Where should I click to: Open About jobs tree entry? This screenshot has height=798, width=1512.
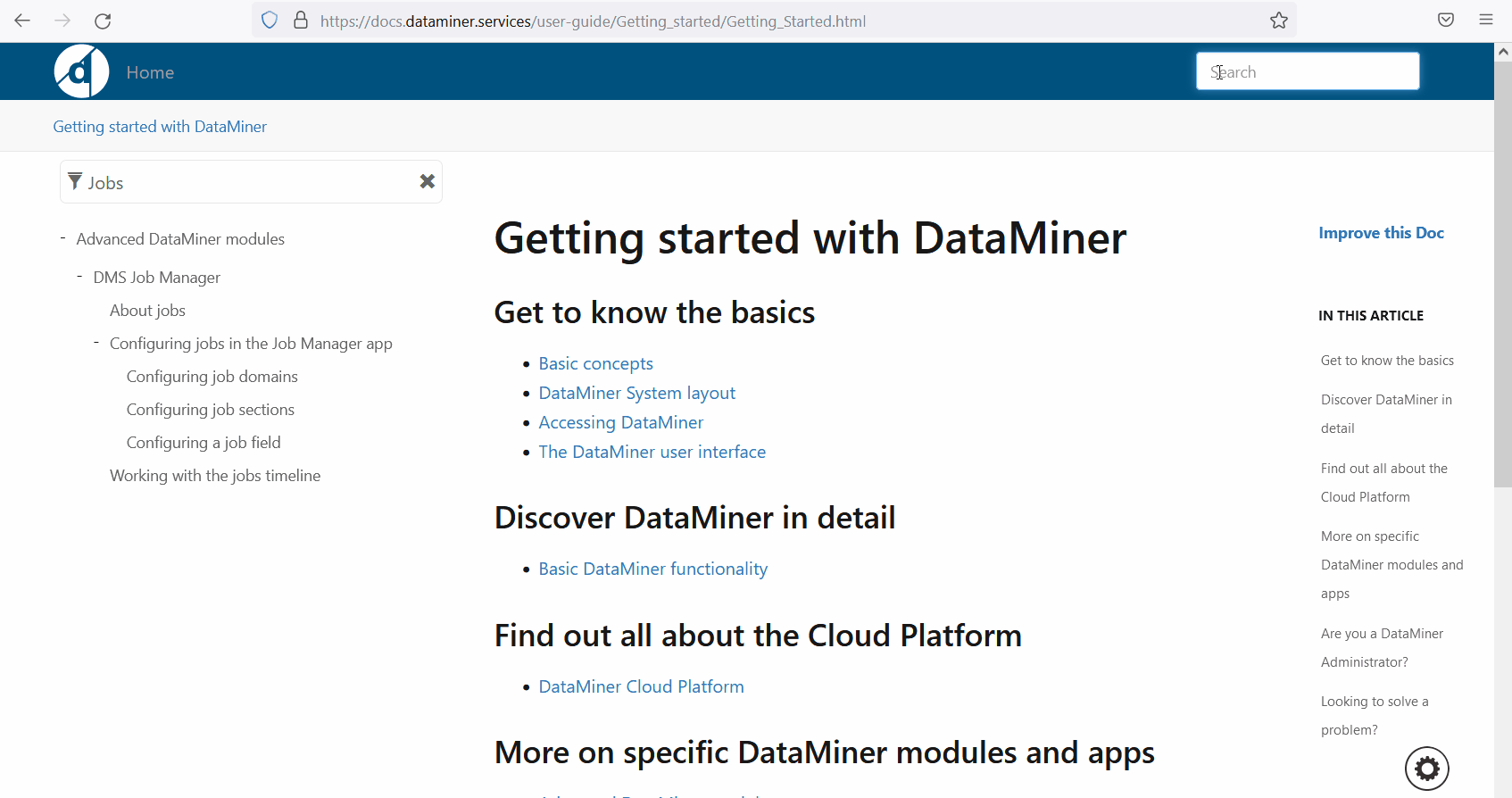point(147,311)
